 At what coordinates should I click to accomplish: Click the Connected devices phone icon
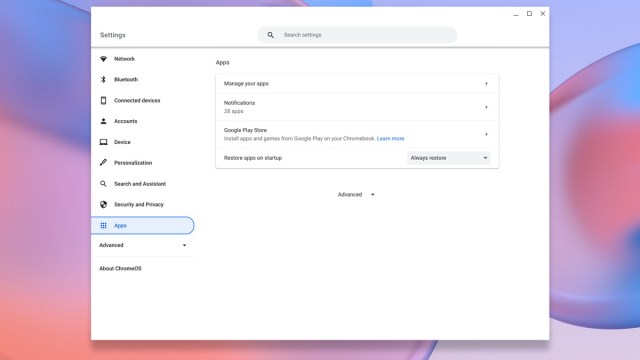pyautogui.click(x=103, y=100)
